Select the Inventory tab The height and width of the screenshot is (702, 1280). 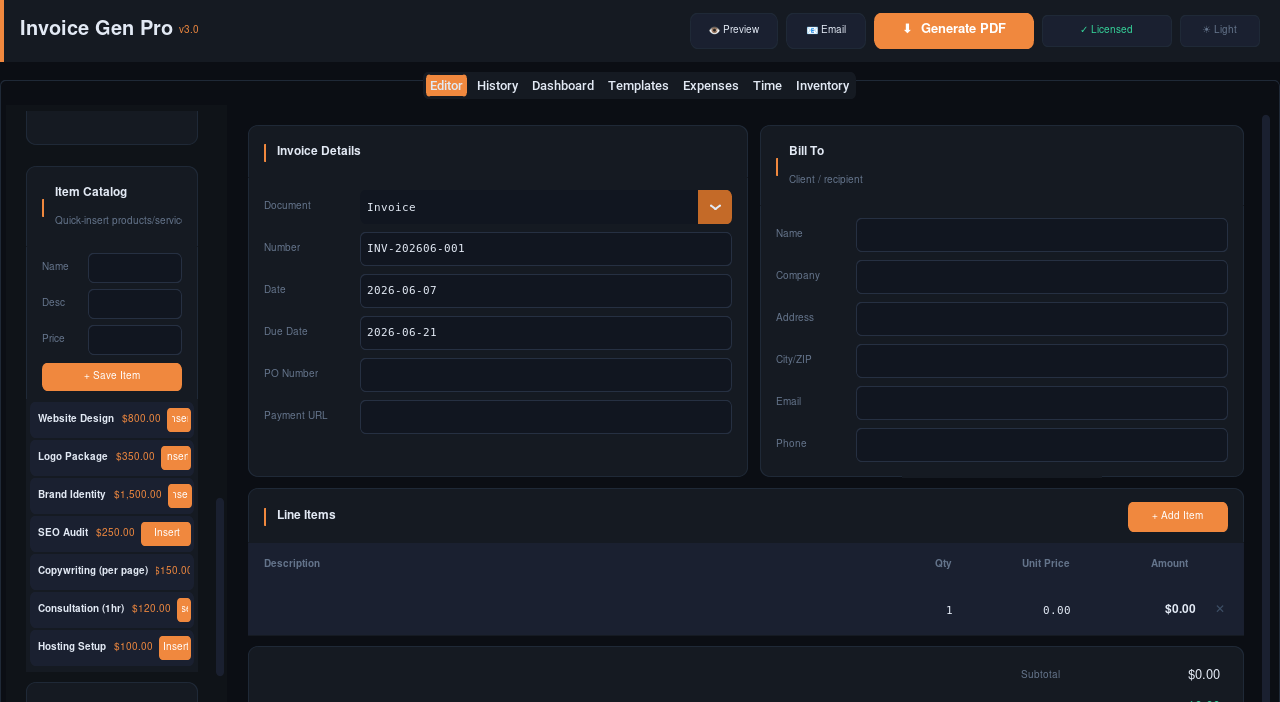click(823, 86)
